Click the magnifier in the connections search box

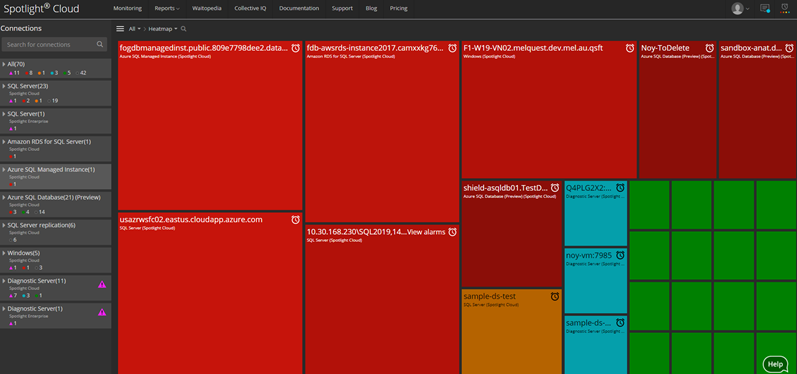[100, 45]
